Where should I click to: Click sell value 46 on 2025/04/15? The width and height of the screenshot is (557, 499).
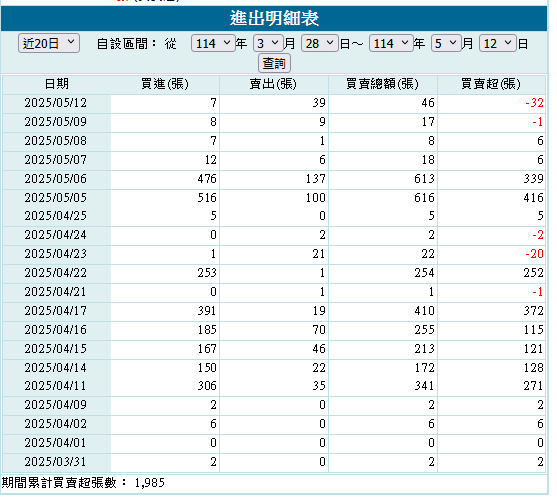319,349
